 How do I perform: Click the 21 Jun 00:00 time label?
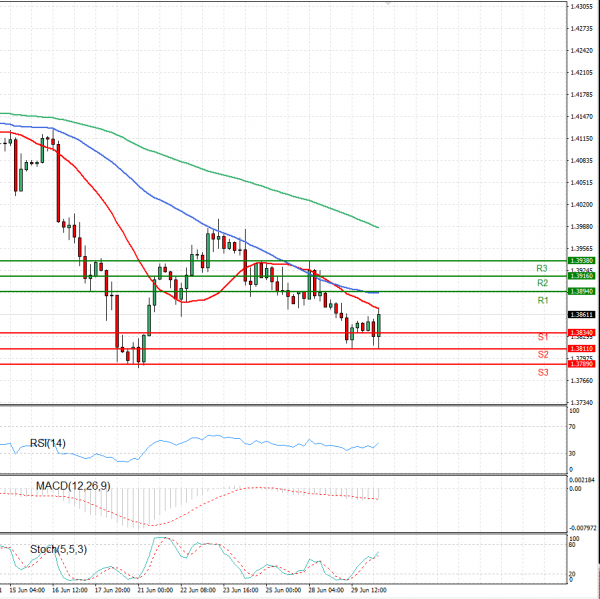[155, 590]
